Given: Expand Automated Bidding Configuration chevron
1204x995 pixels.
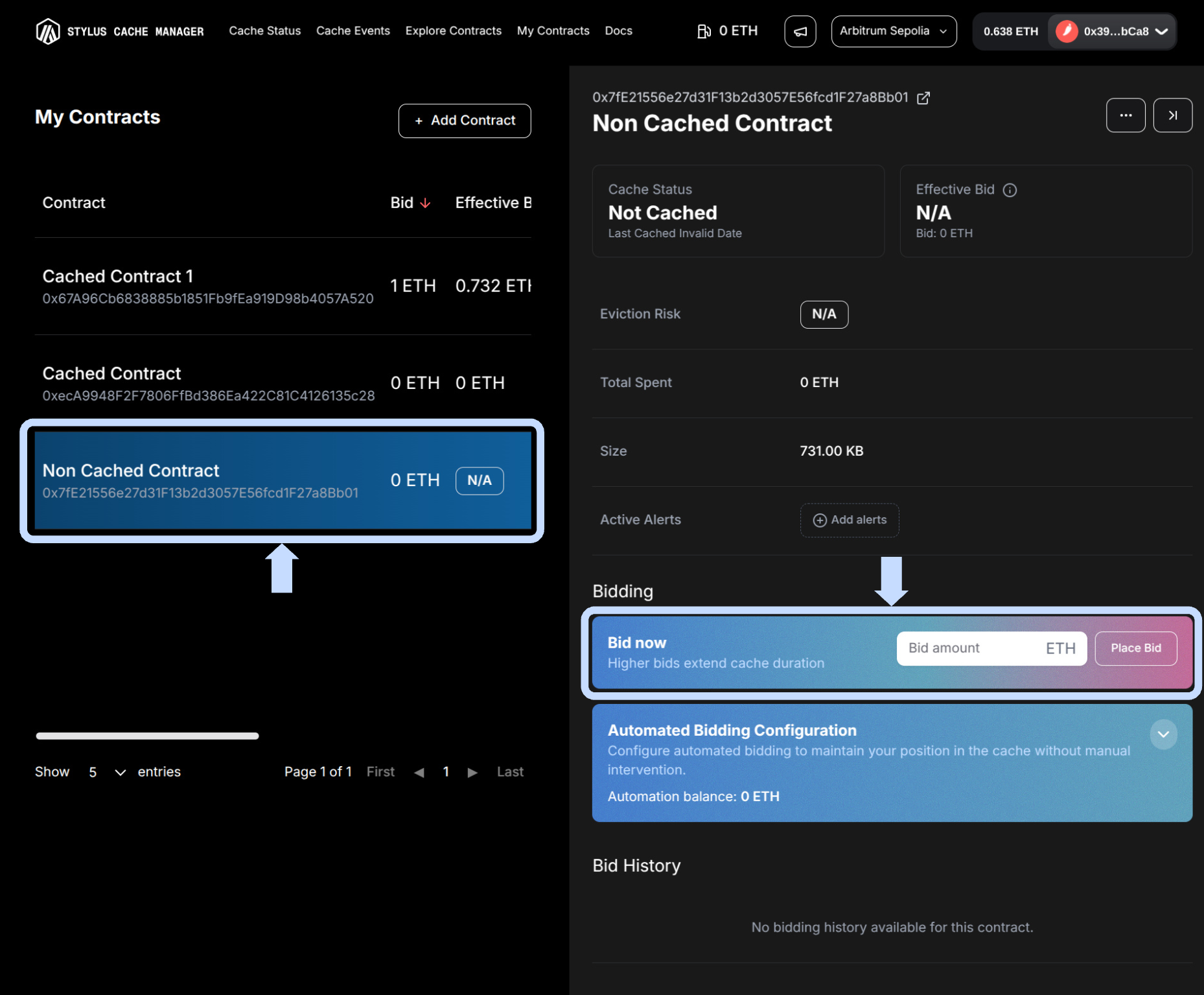Looking at the screenshot, I should point(1164,734).
